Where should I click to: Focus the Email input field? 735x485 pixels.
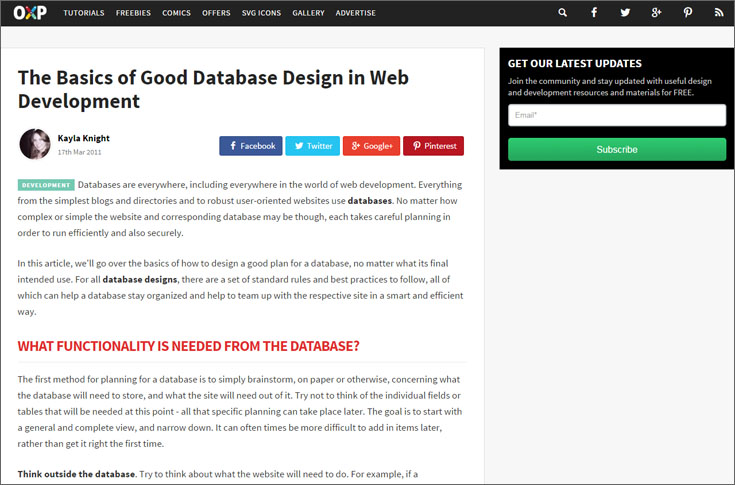tap(617, 115)
